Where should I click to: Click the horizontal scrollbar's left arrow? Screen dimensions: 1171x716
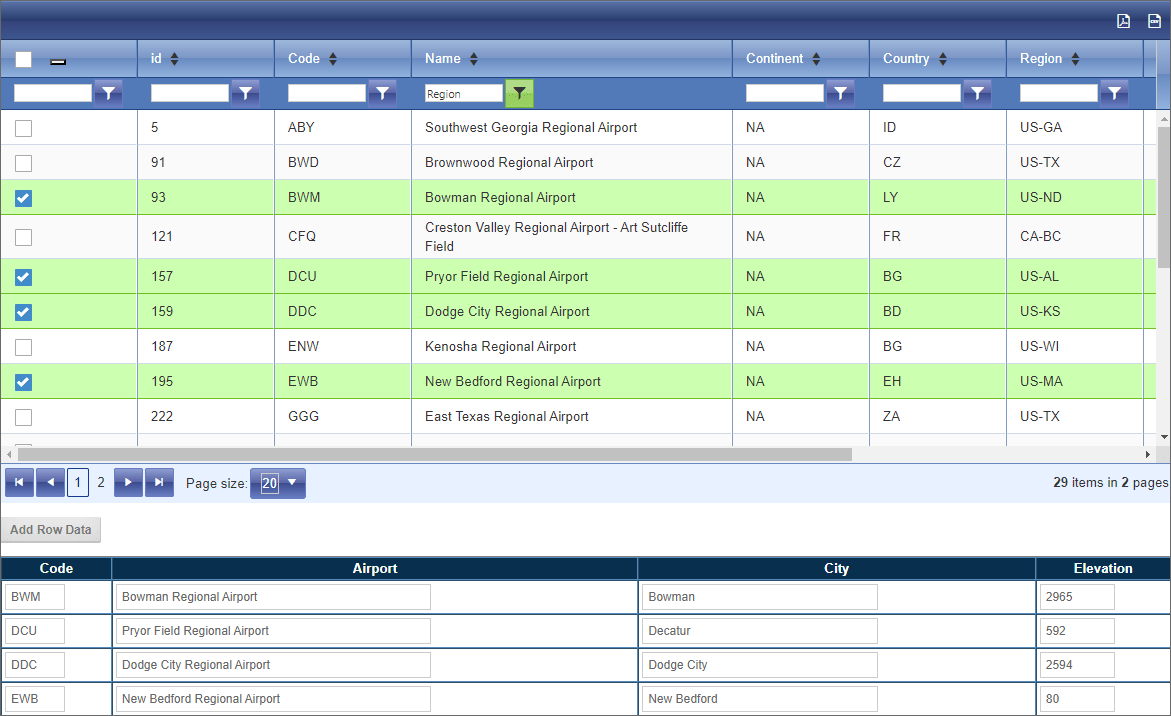[9, 454]
